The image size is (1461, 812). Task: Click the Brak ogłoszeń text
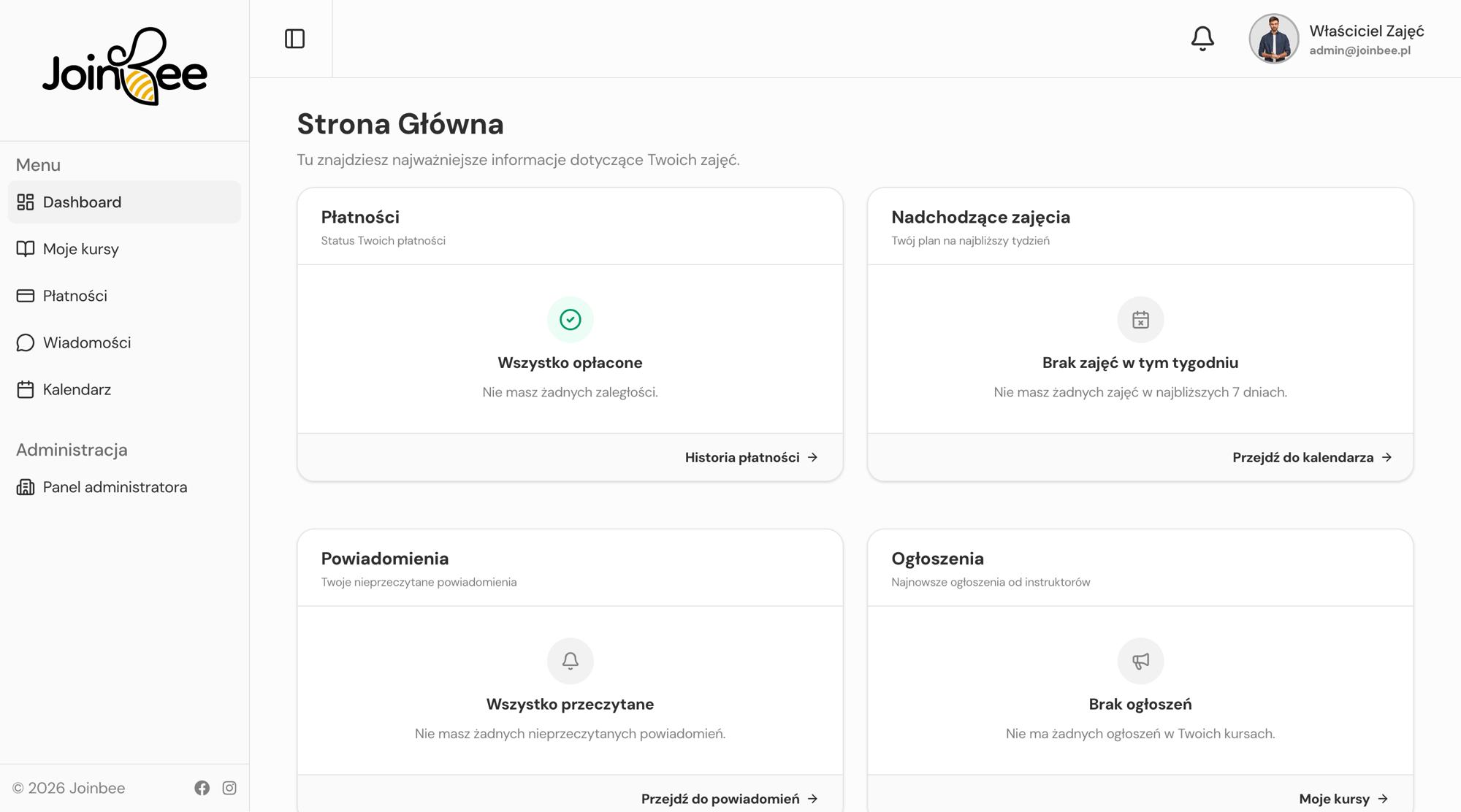click(1140, 705)
